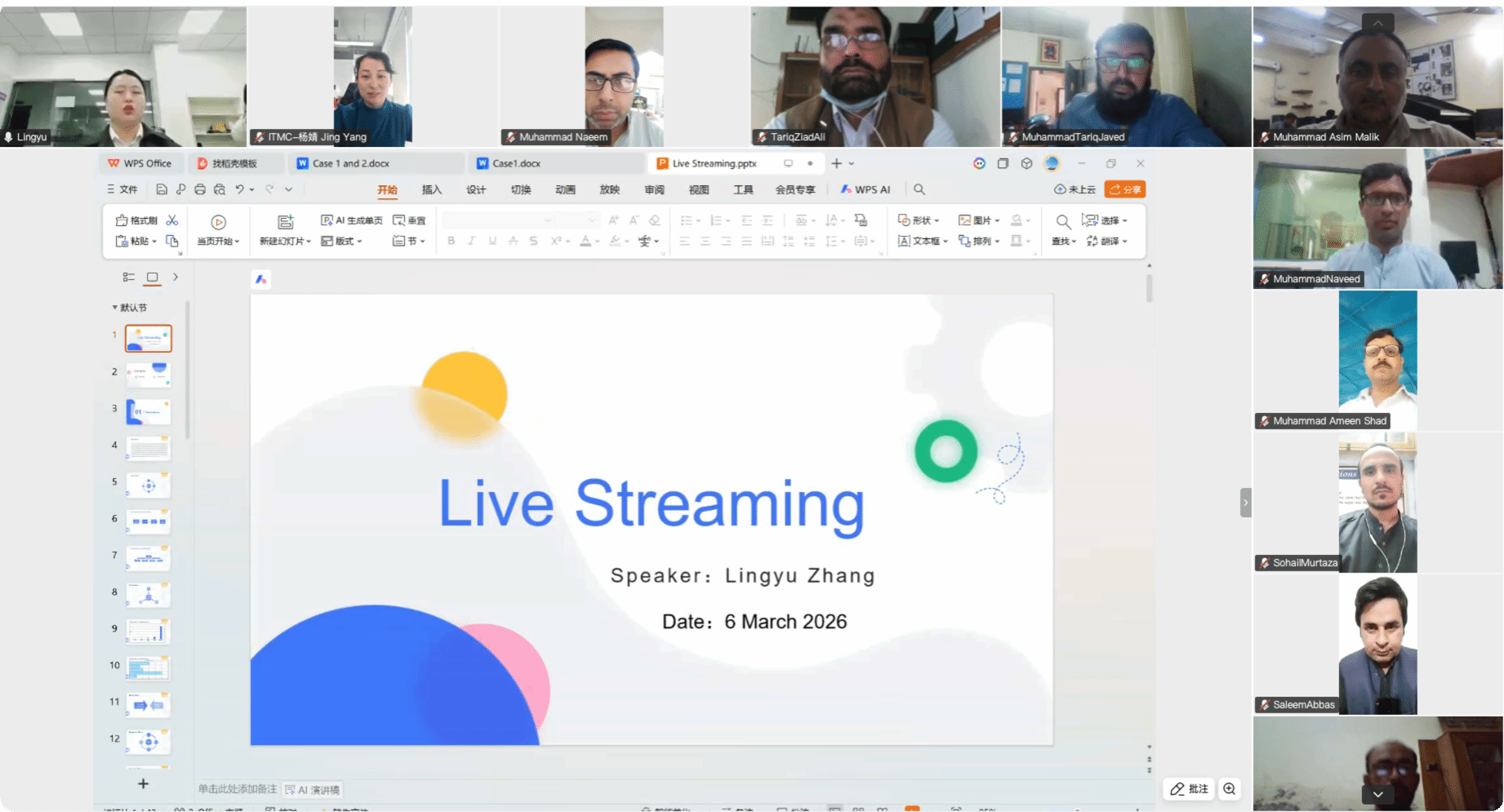Click the search magnifier beside WPS AI

click(919, 189)
